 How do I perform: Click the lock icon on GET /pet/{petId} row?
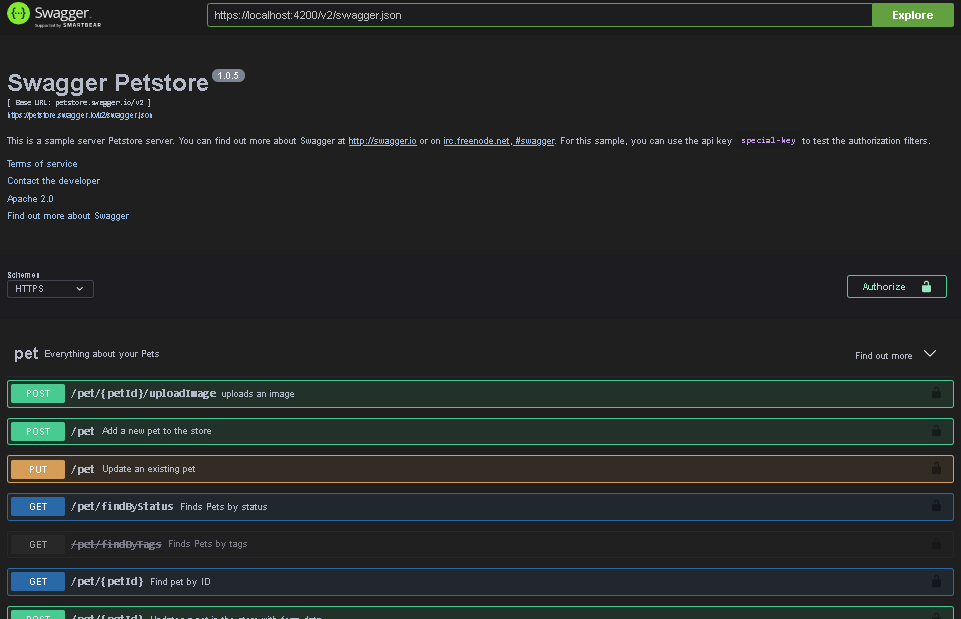point(937,581)
